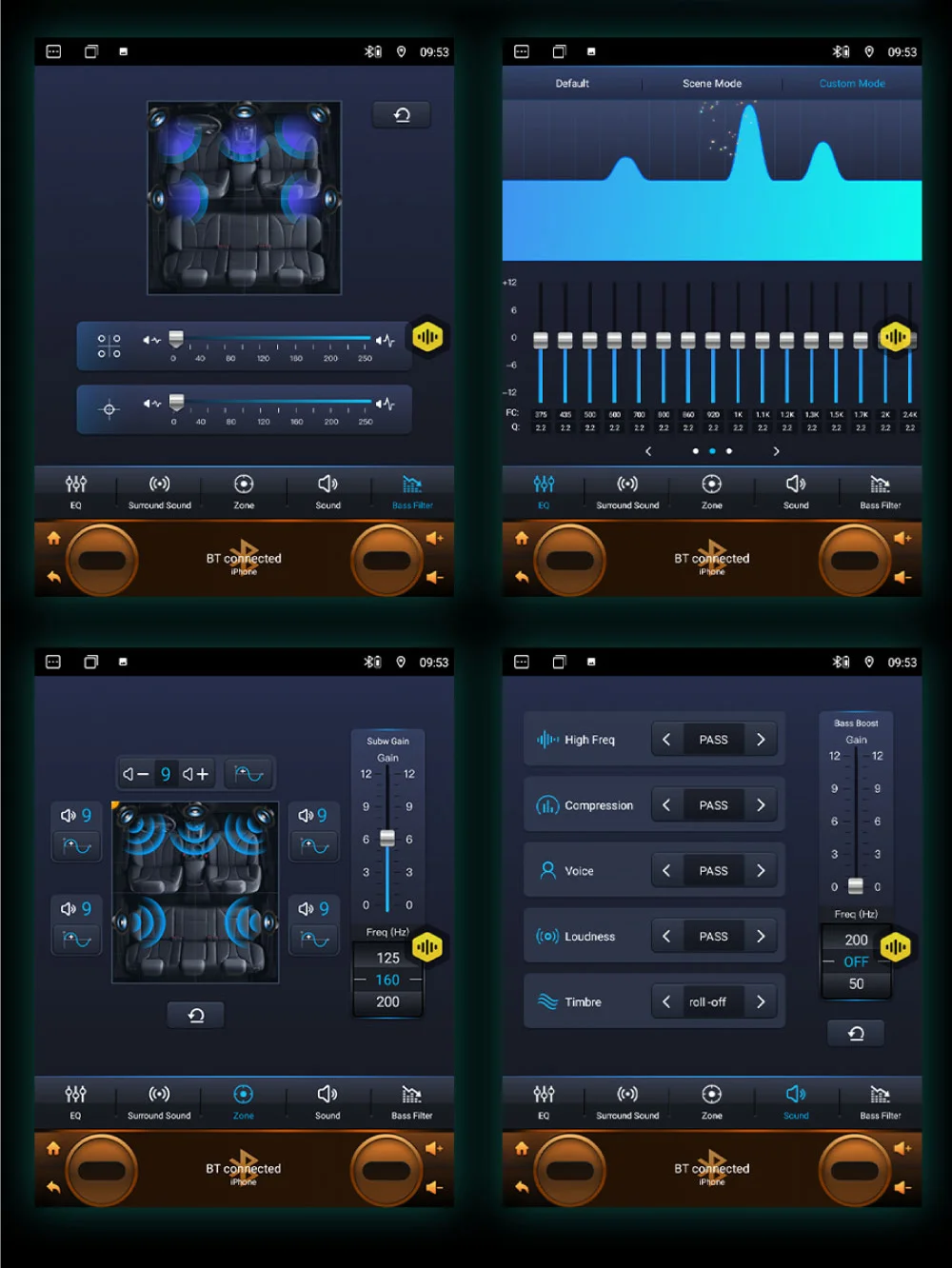Decrease master speaker volume on Zone screen

(x=135, y=774)
